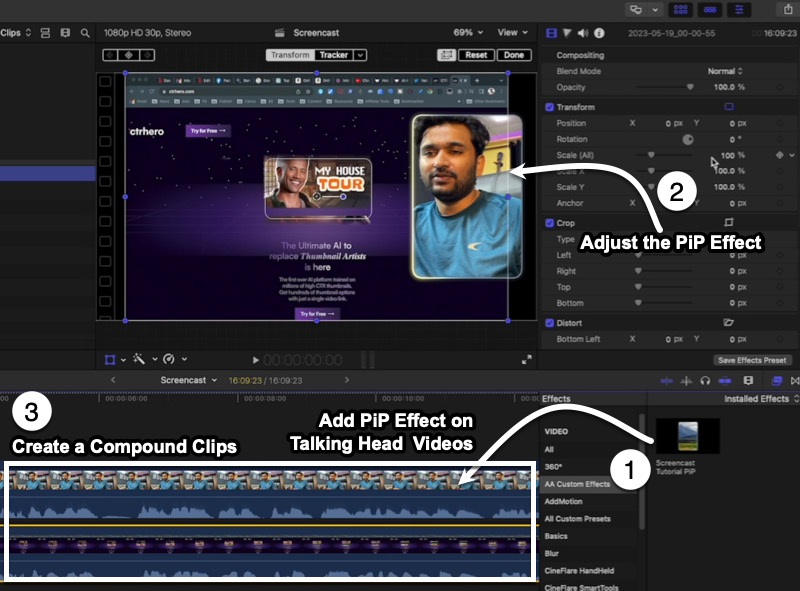
Task: Select the Basics effects category
Action: pyautogui.click(x=556, y=536)
